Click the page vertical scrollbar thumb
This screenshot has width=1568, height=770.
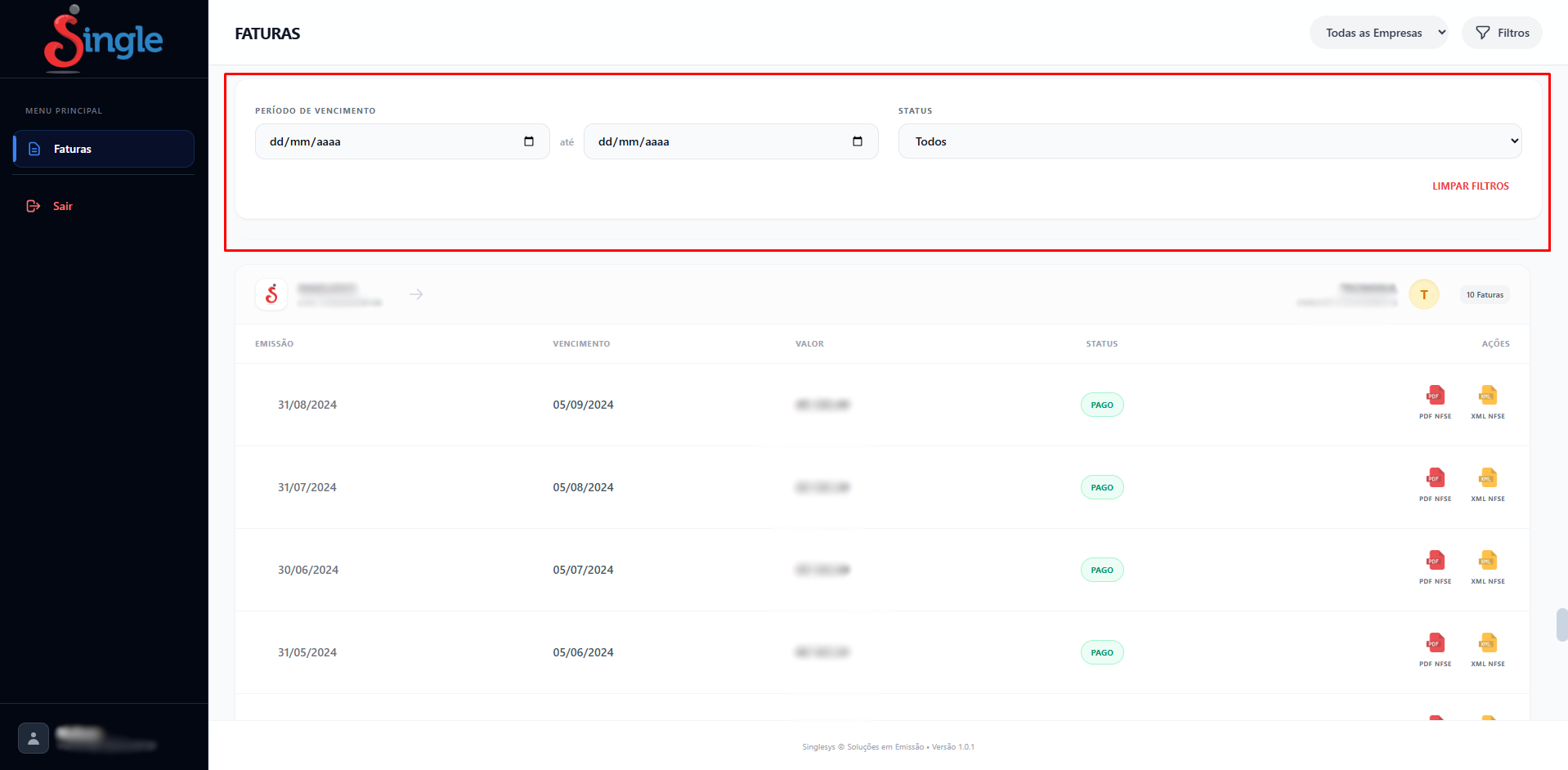pyautogui.click(x=1561, y=625)
